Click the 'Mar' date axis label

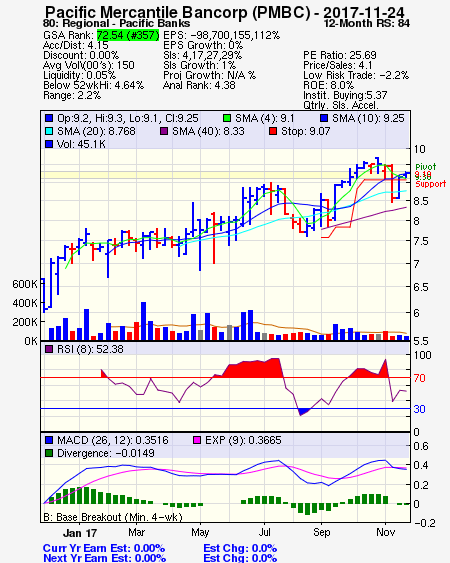pyautogui.click(x=136, y=532)
